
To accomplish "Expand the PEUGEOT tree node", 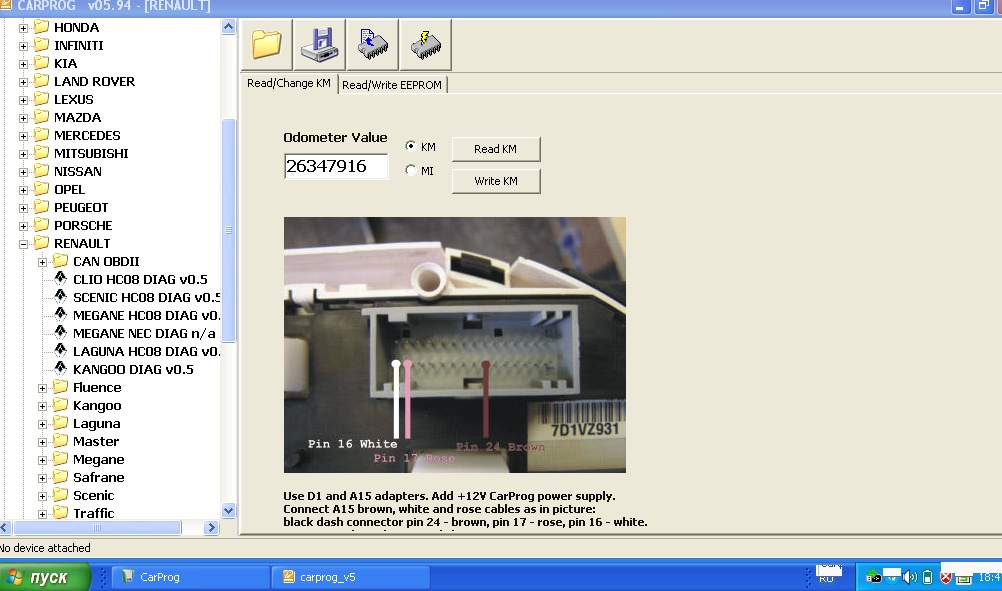I will tap(23, 208).
